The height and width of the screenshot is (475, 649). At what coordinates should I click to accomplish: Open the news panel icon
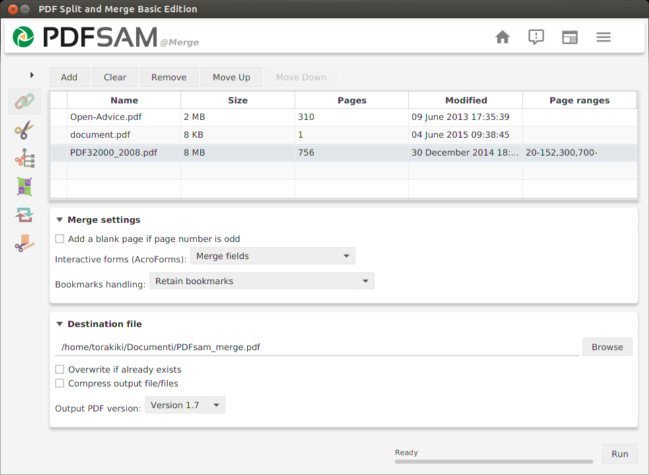click(570, 38)
